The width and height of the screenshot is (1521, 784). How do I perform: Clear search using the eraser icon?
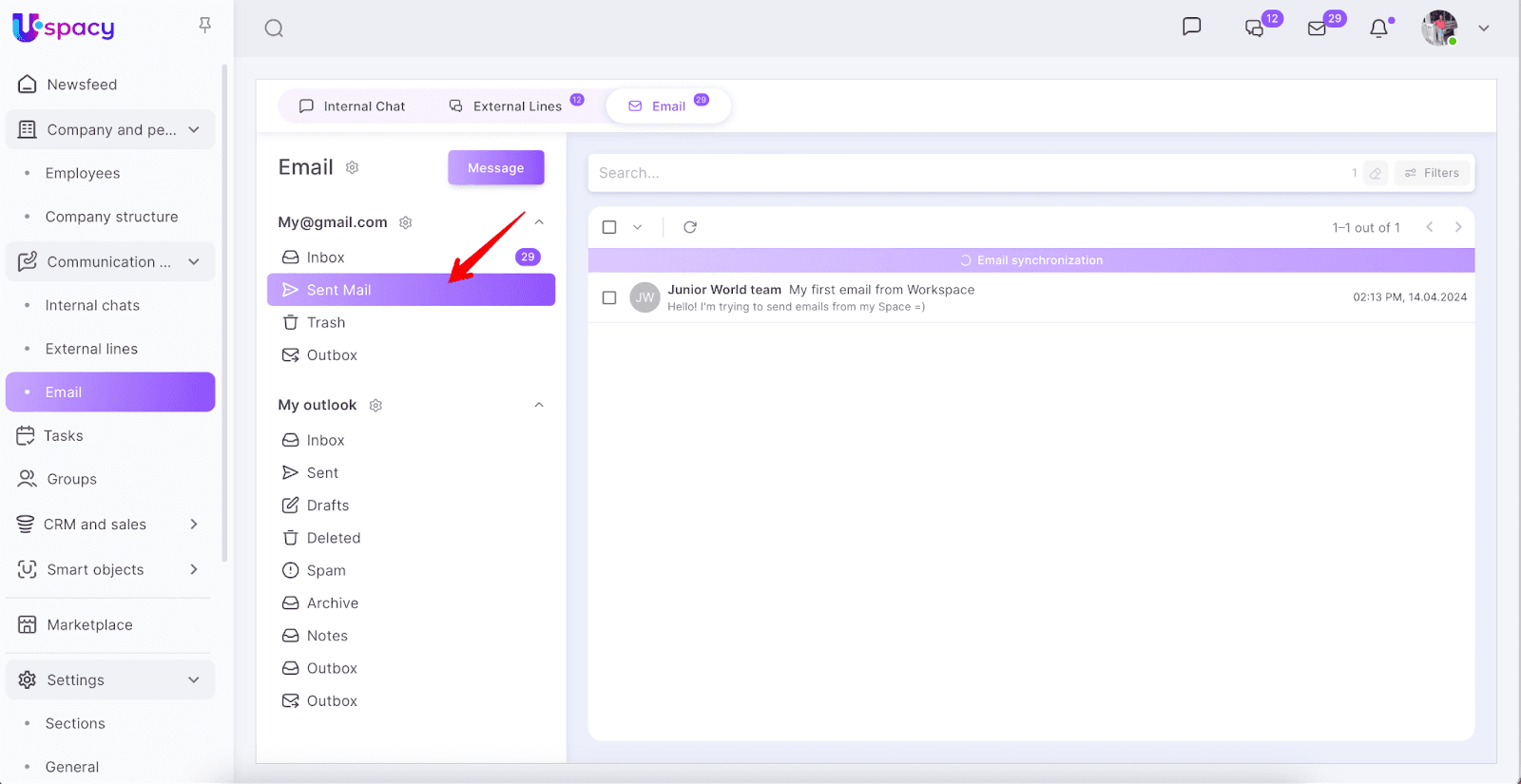pyautogui.click(x=1375, y=173)
